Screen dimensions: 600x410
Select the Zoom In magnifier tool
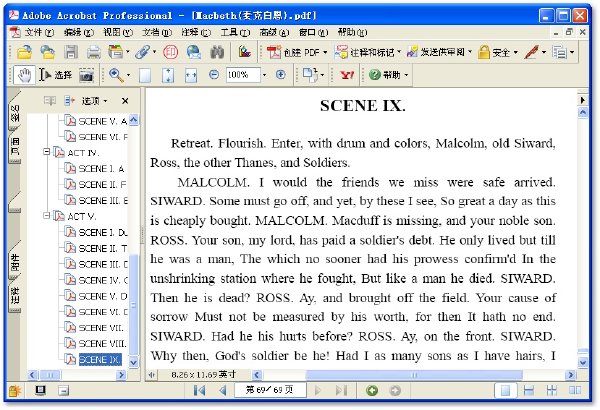point(116,75)
